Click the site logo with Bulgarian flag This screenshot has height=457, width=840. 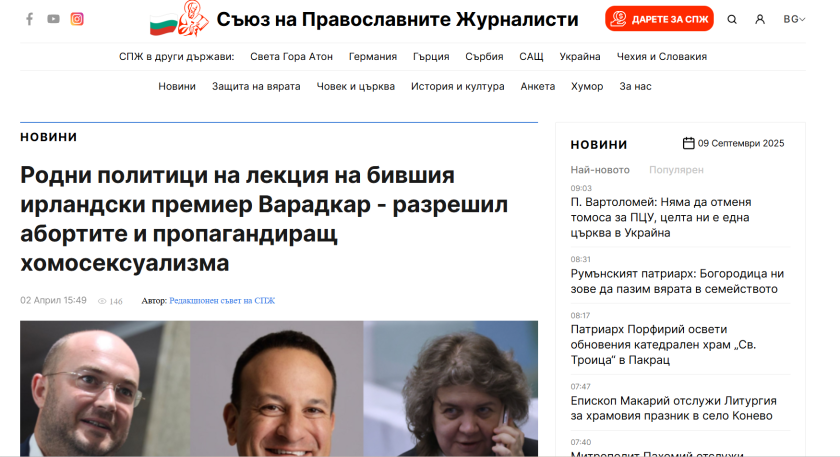point(179,19)
